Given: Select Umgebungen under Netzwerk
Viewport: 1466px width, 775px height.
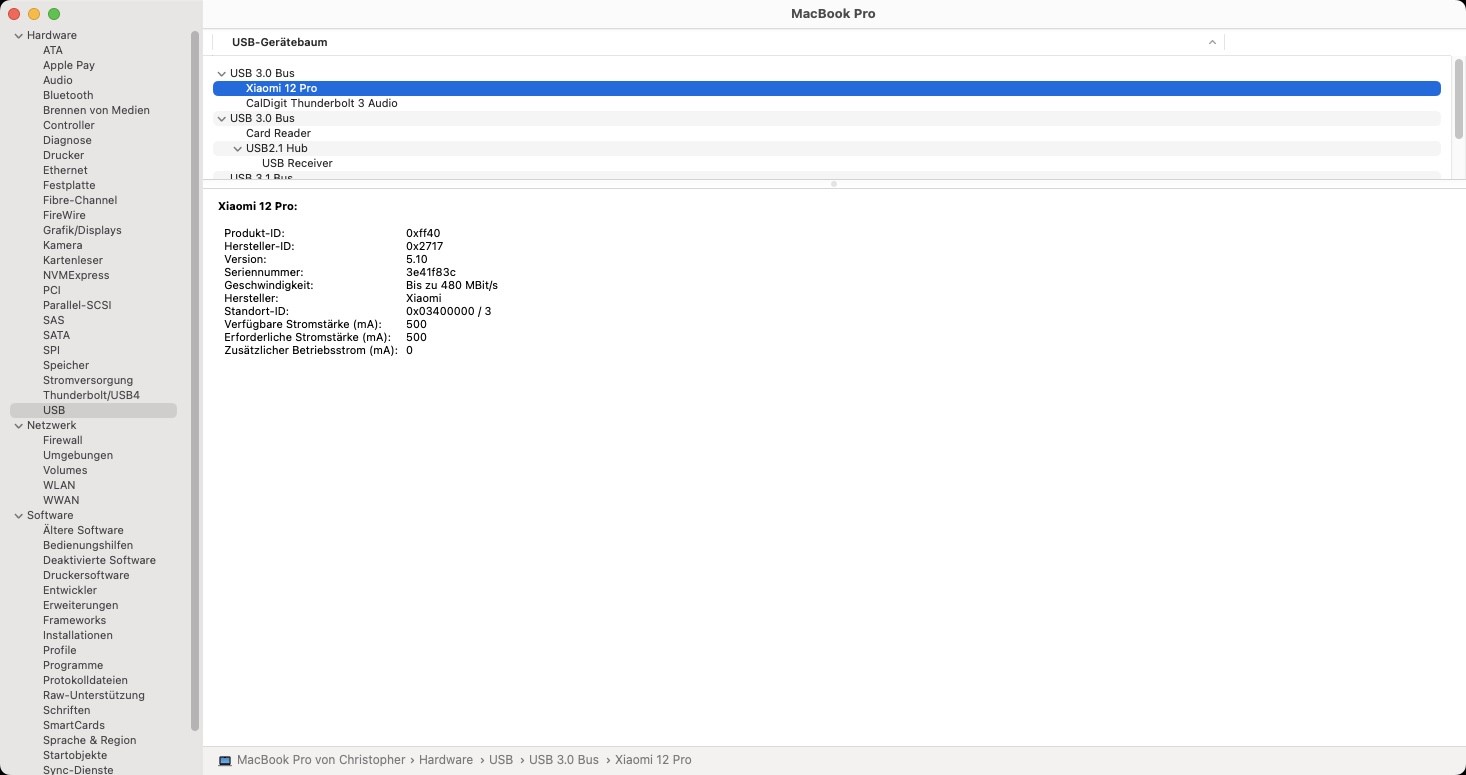Looking at the screenshot, I should pyautogui.click(x=78, y=455).
